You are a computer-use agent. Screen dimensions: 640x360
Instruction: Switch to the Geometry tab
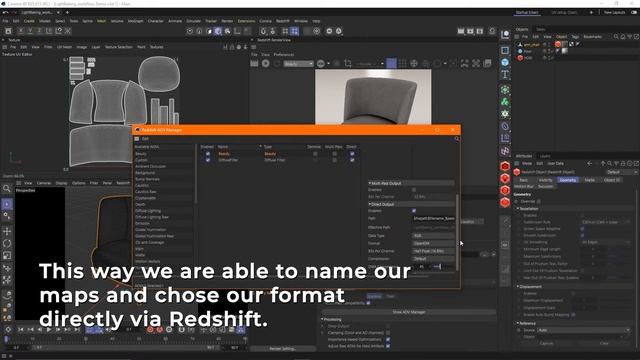(568, 180)
